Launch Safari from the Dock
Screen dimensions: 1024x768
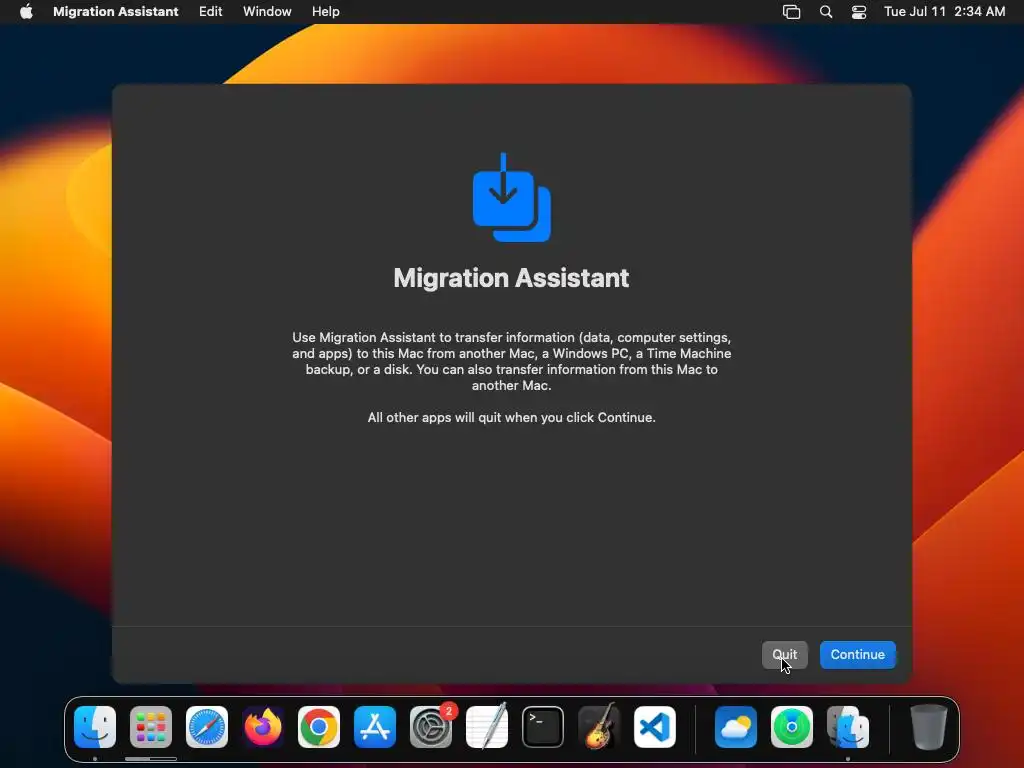pyautogui.click(x=207, y=727)
